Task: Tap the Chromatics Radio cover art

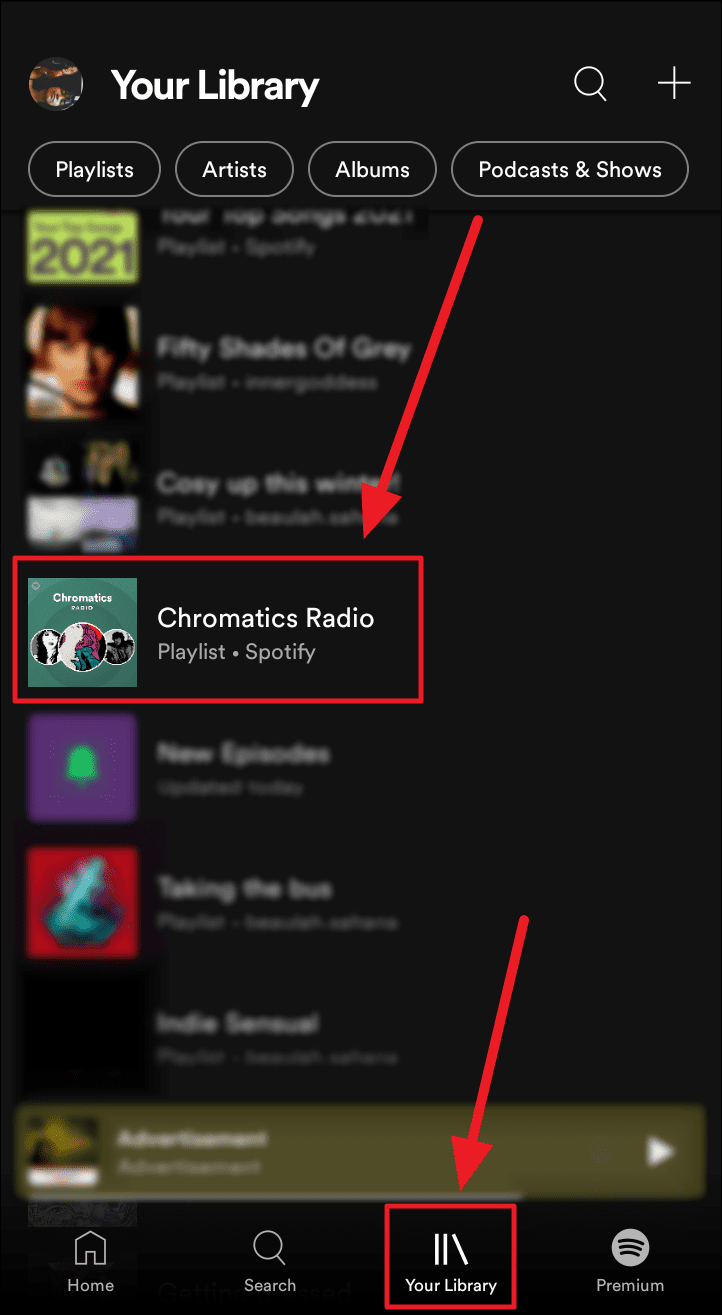Action: coord(82,632)
